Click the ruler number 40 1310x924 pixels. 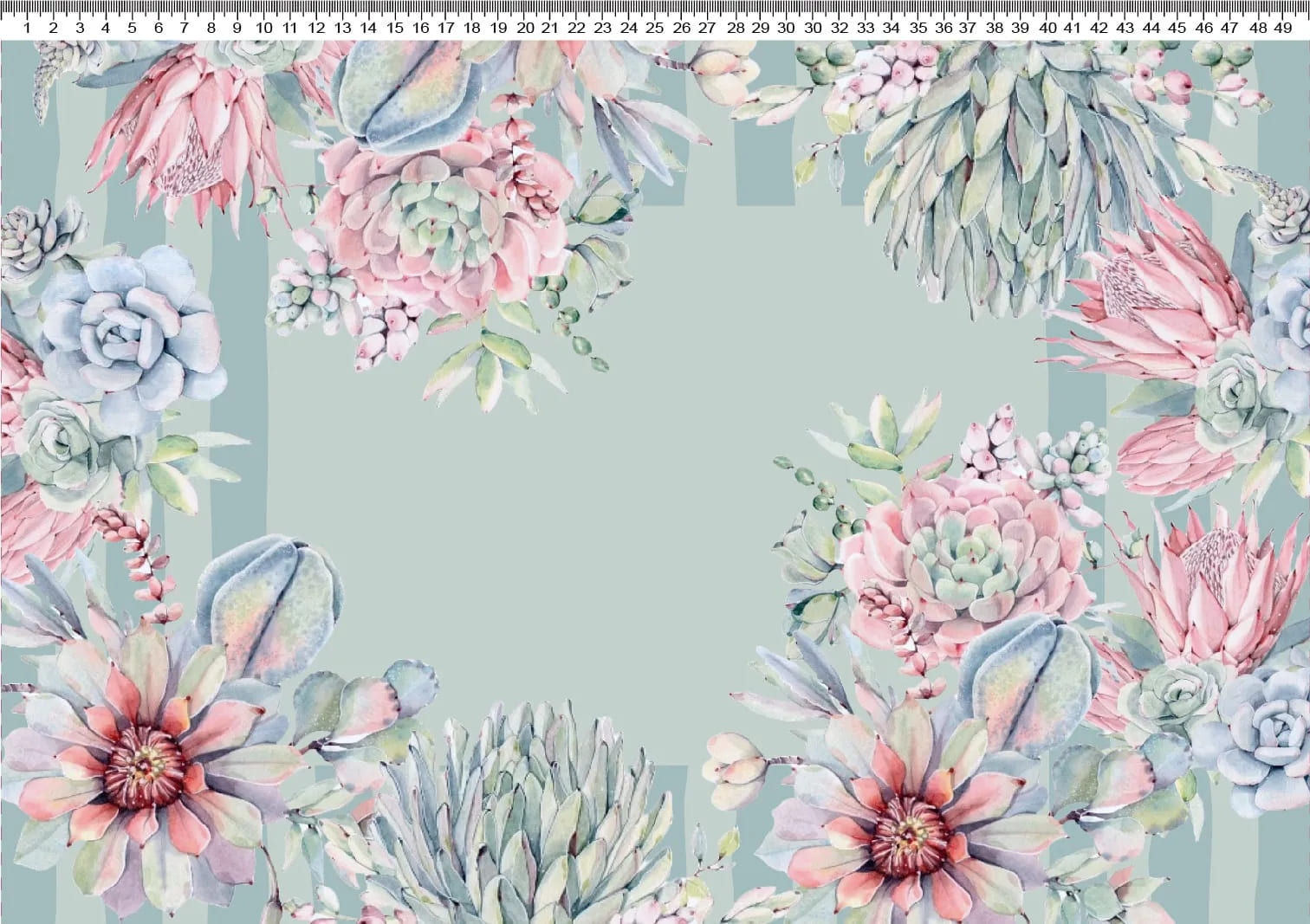(1047, 28)
